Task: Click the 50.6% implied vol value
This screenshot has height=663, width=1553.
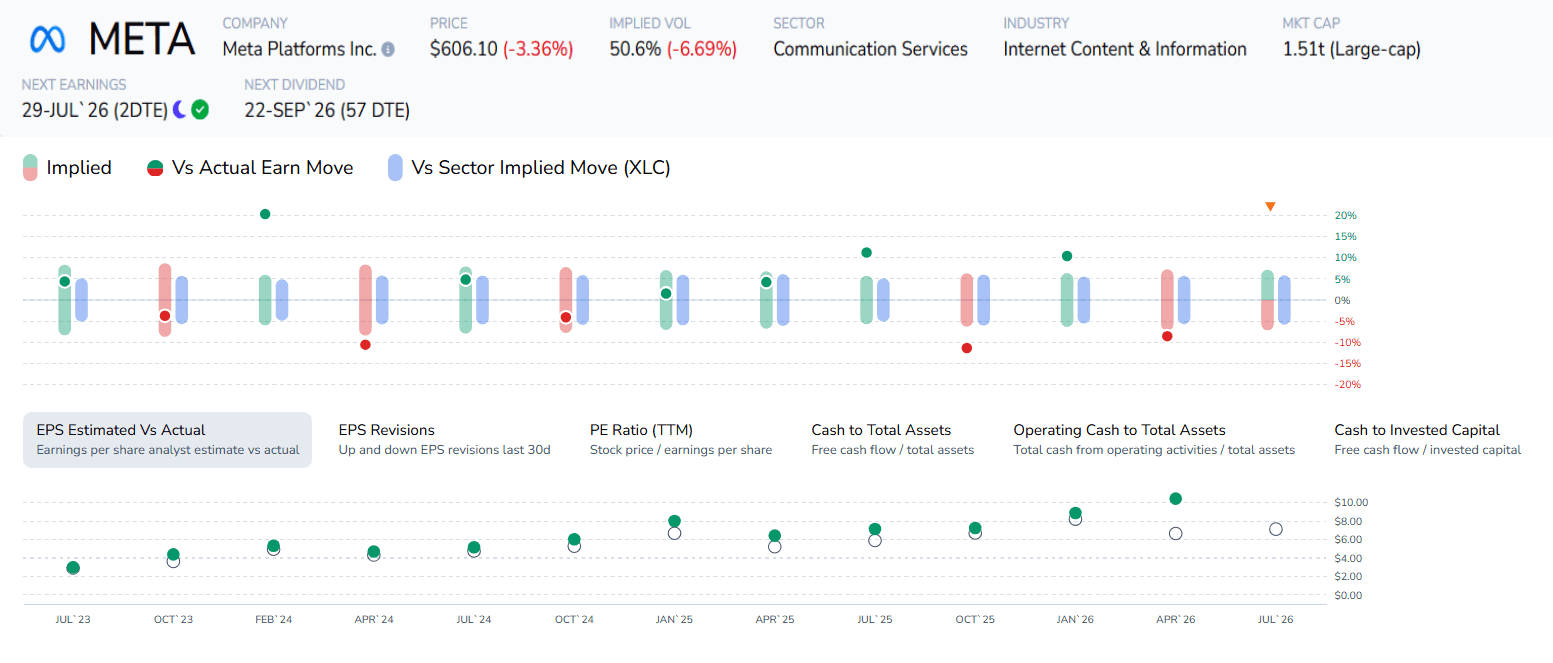Action: (635, 49)
